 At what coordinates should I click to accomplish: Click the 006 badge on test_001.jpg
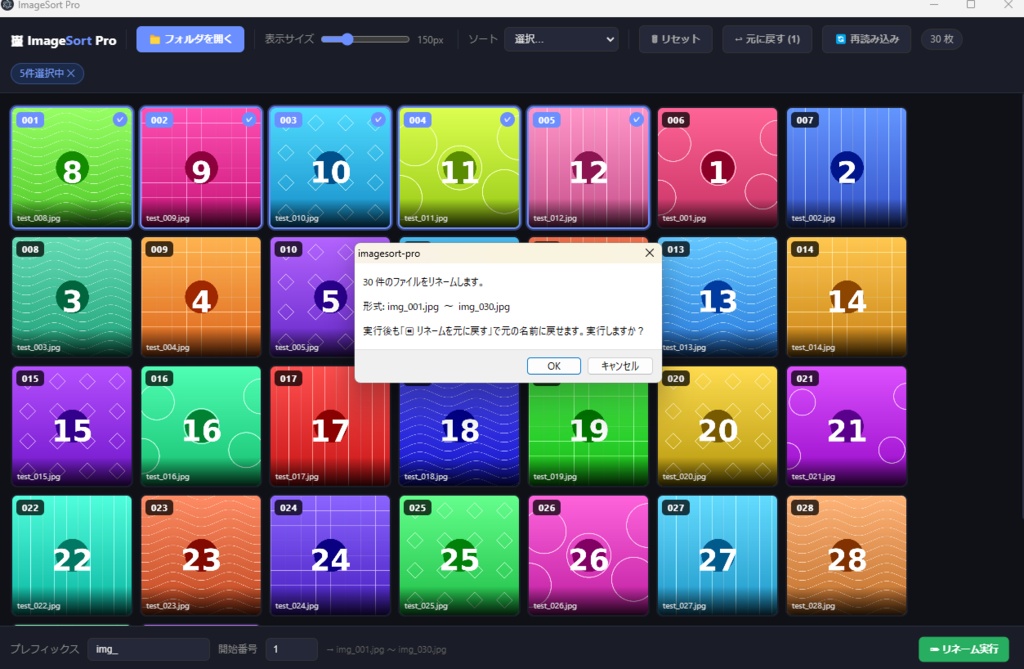(676, 120)
